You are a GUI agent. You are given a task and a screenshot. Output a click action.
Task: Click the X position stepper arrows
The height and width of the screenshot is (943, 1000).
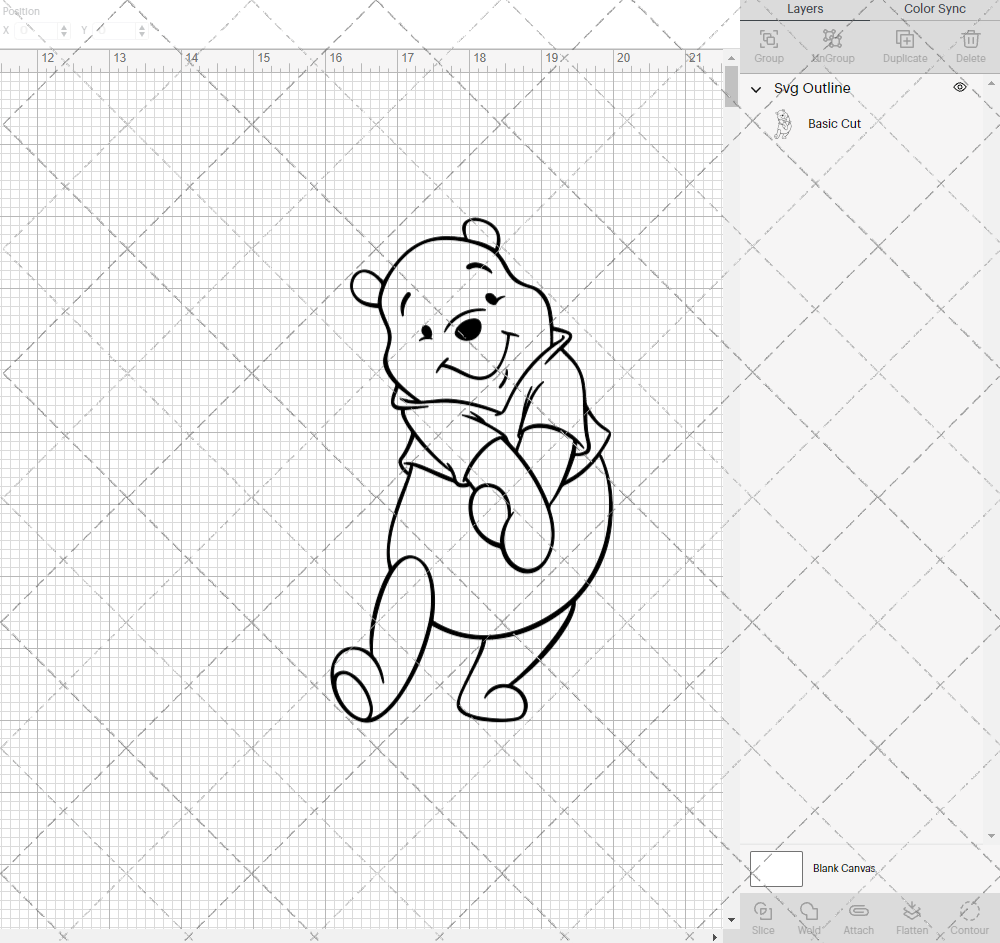point(64,30)
